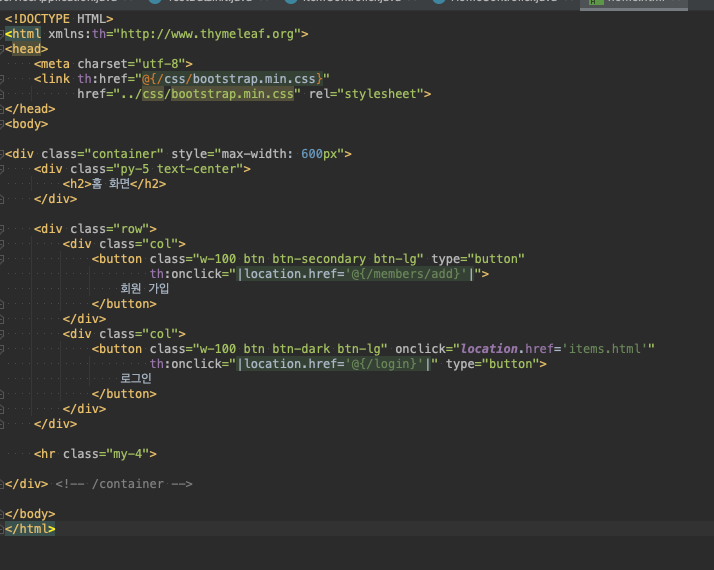Click the http://www.thymeleaf.org namespace URL
Image resolution: width=714 pixels, height=570 pixels.
[207, 34]
